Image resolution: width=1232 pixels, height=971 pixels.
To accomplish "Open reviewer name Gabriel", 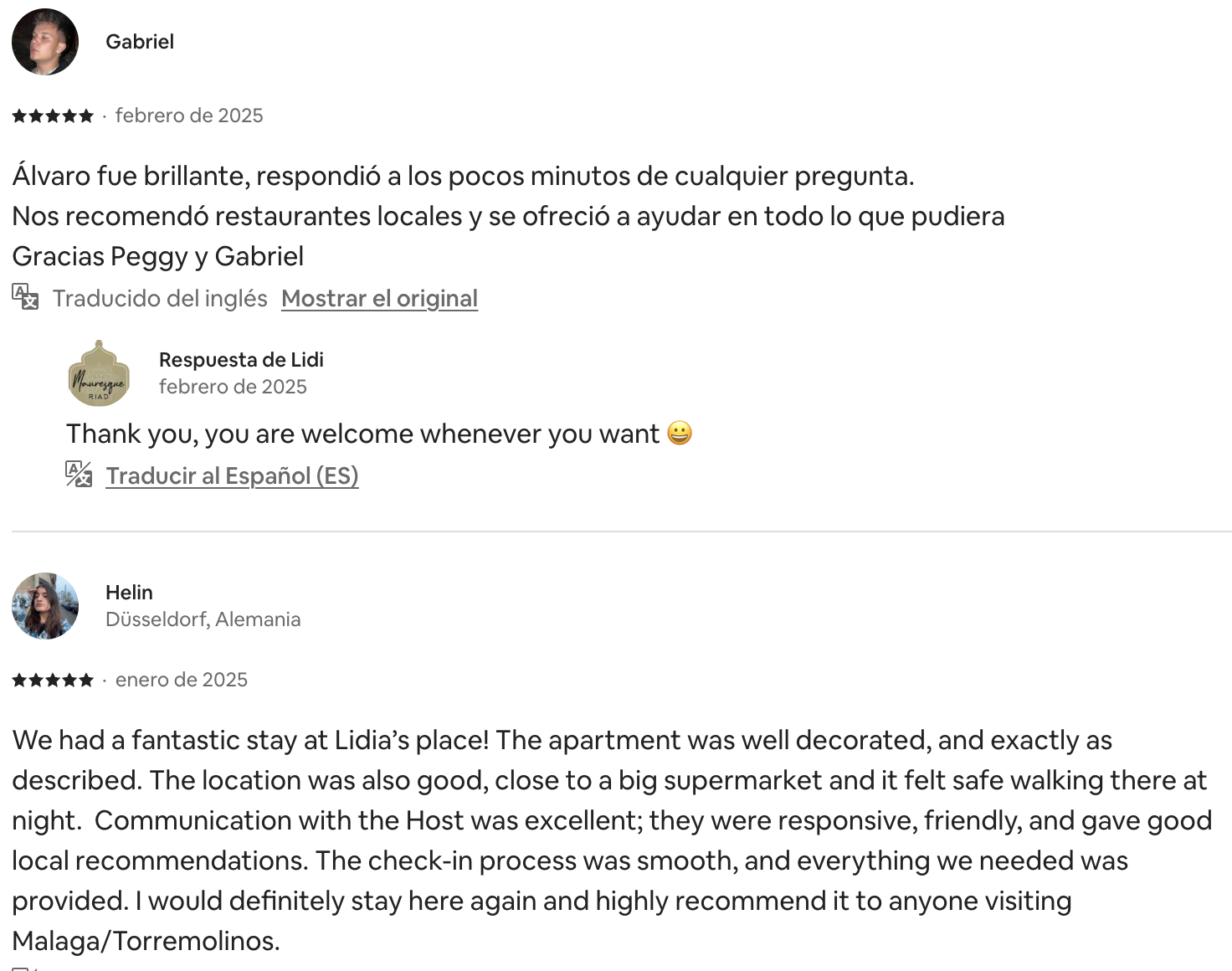I will (140, 42).
